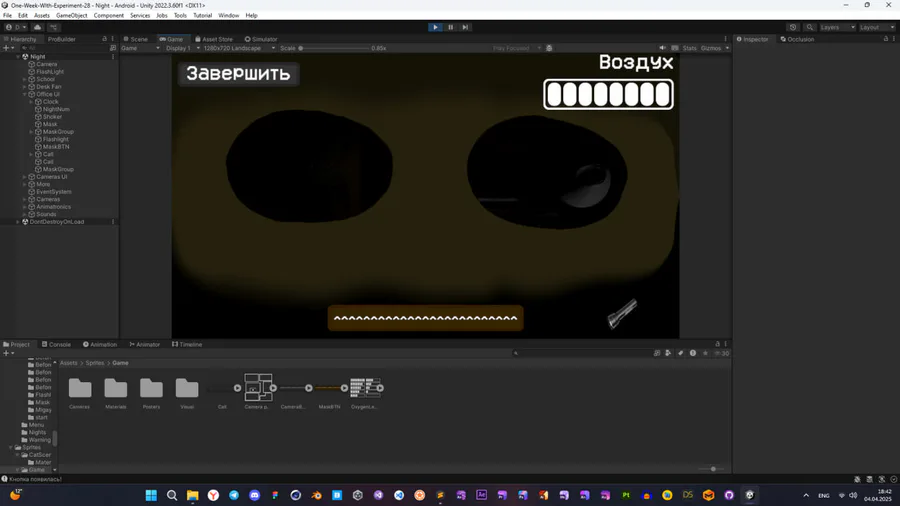Switch to the ProBuilder tab
Screen dimensions: 900x506
pyautogui.click(x=61, y=39)
